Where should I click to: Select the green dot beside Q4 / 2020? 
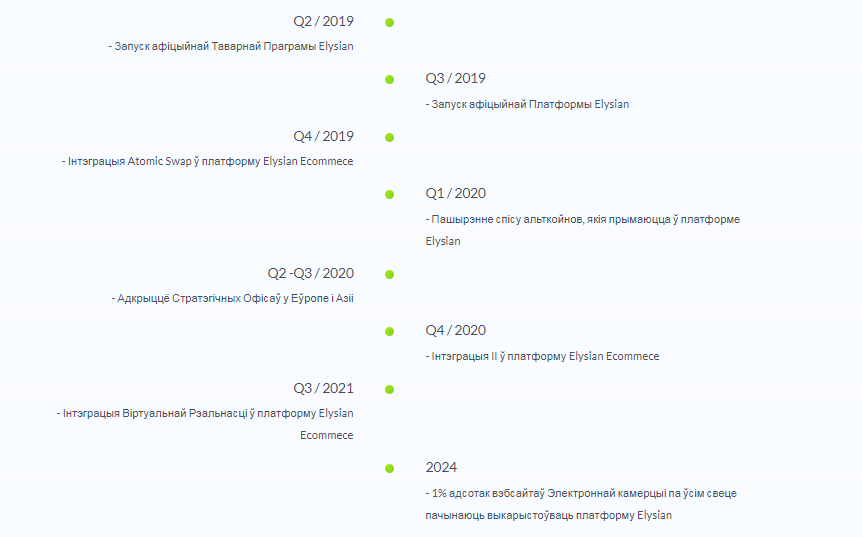click(389, 331)
